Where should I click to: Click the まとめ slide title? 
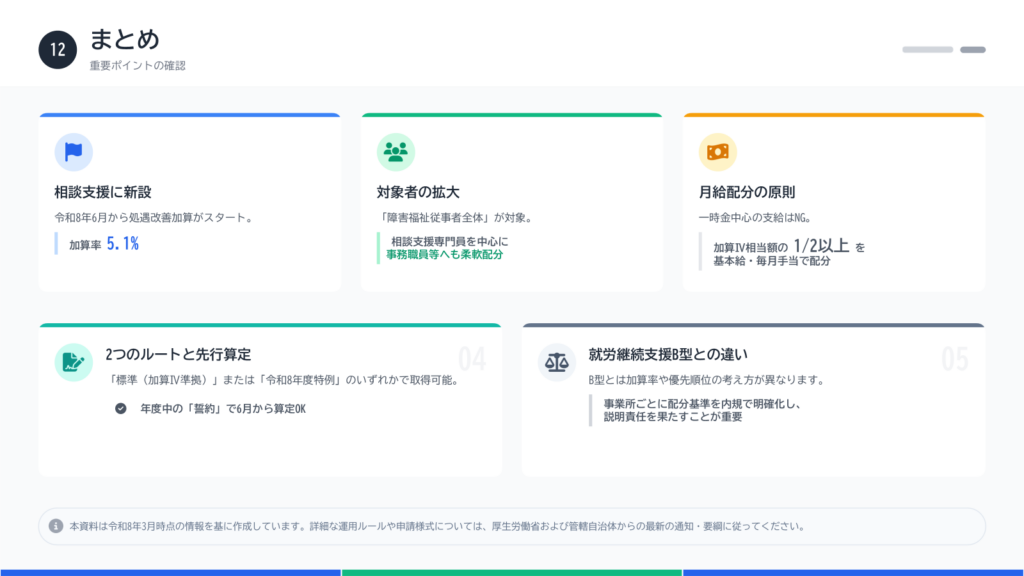tap(124, 39)
